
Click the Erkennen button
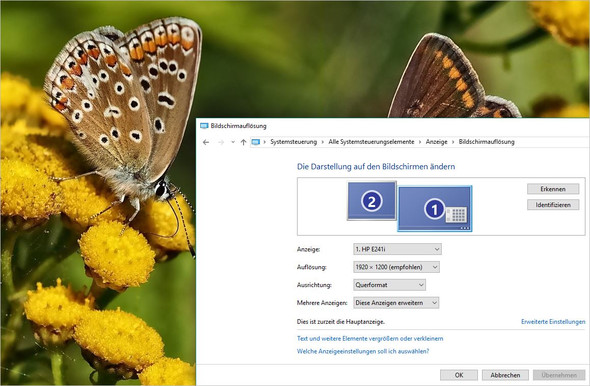[553, 189]
